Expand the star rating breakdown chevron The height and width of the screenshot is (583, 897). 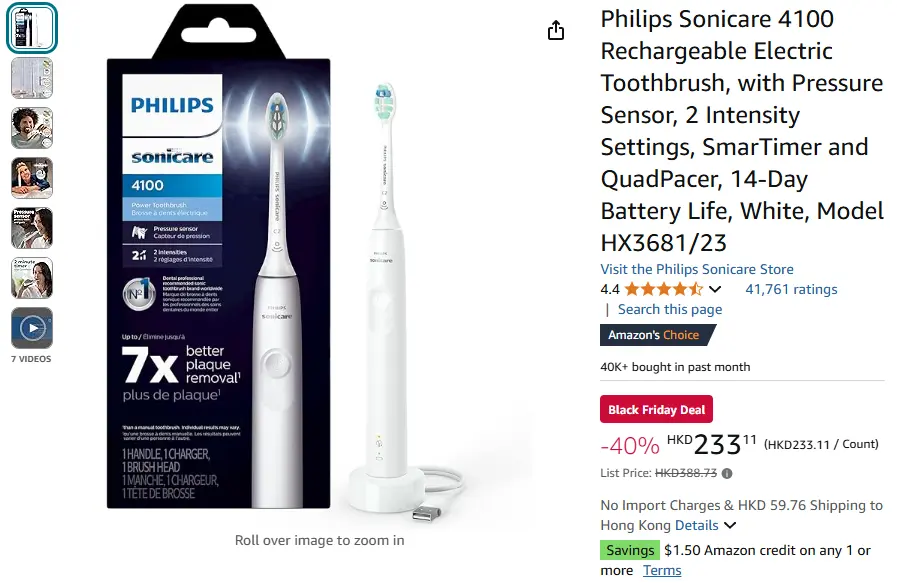click(x=715, y=289)
